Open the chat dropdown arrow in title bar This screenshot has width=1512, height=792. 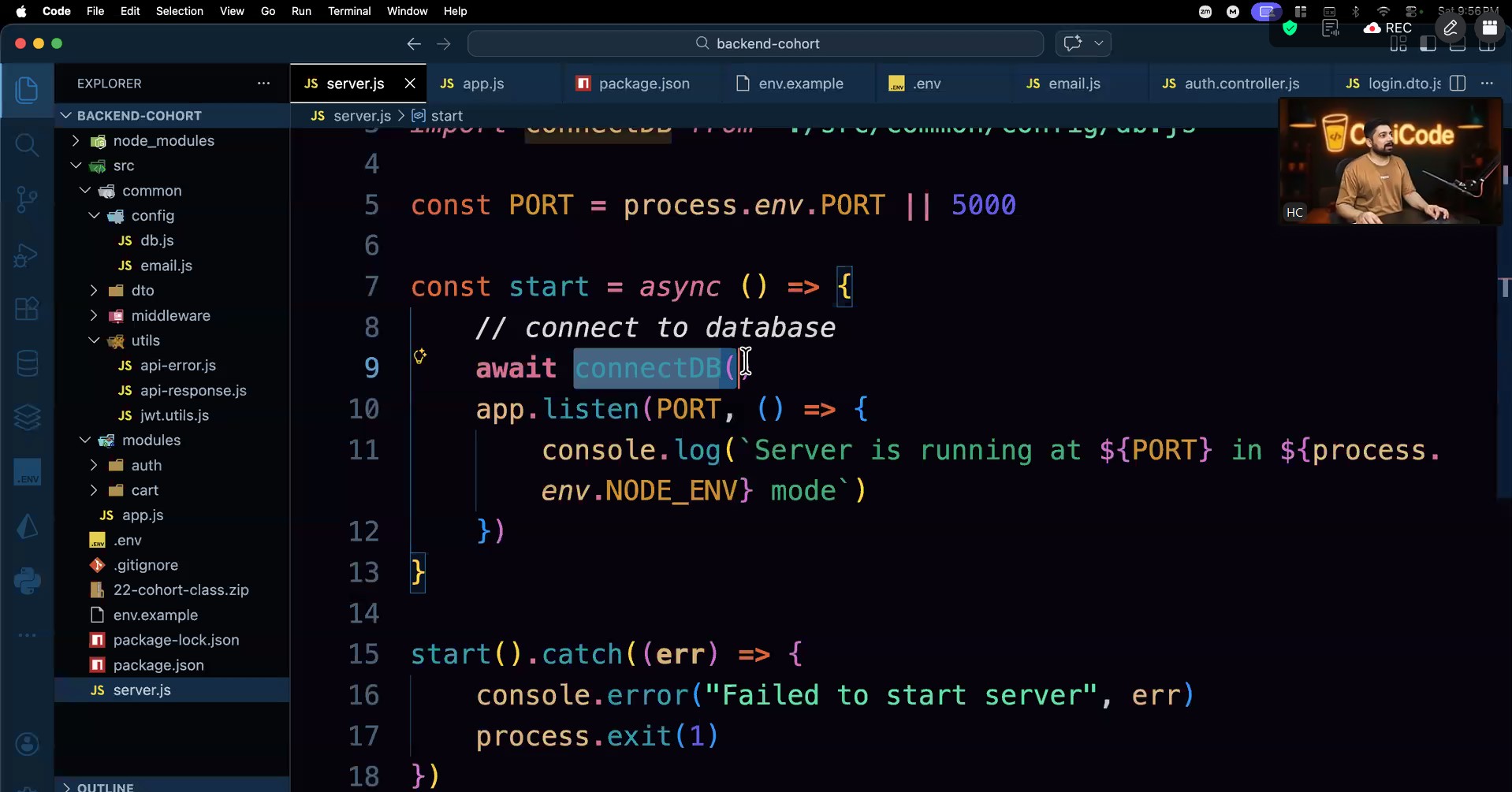click(1098, 44)
